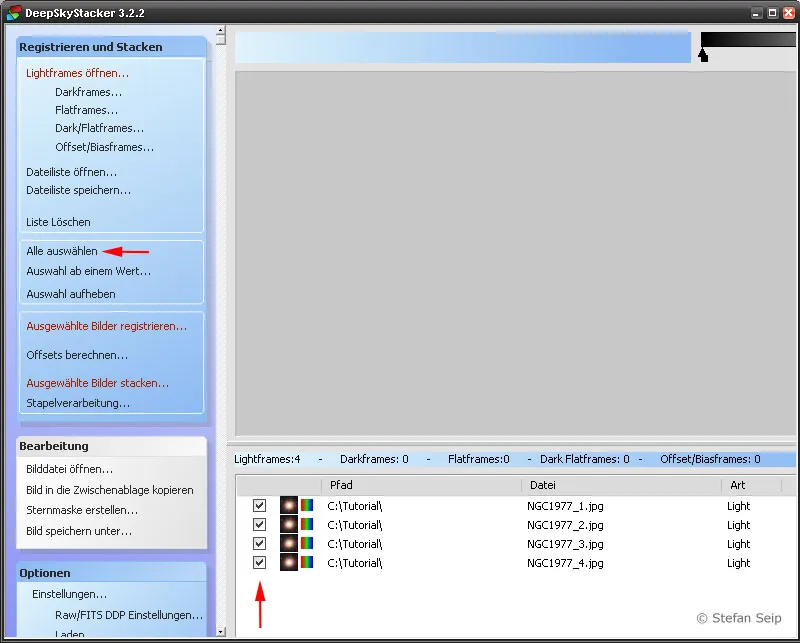Screen dimensions: 800x643
Task: Click left panel scrollbar down arrow
Action: (221, 632)
